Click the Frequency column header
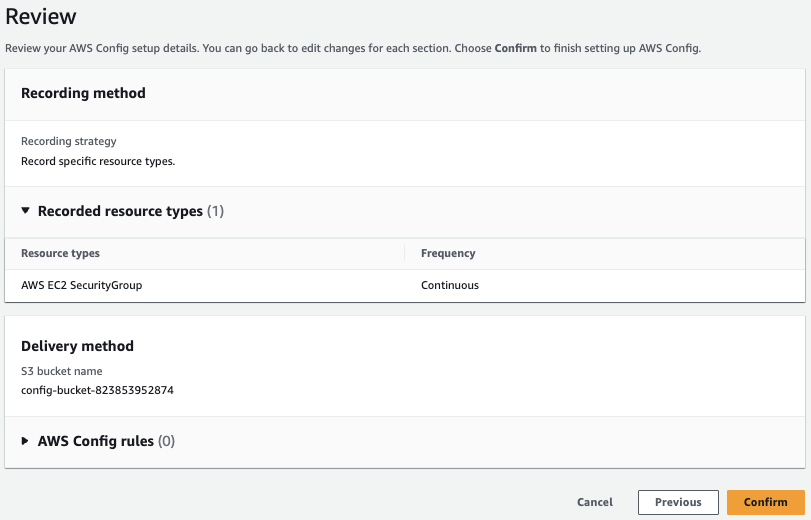 (448, 254)
